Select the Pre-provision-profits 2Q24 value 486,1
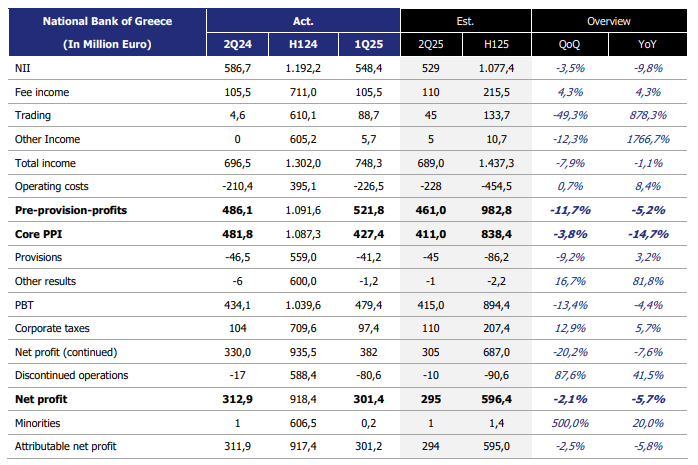 click(237, 210)
